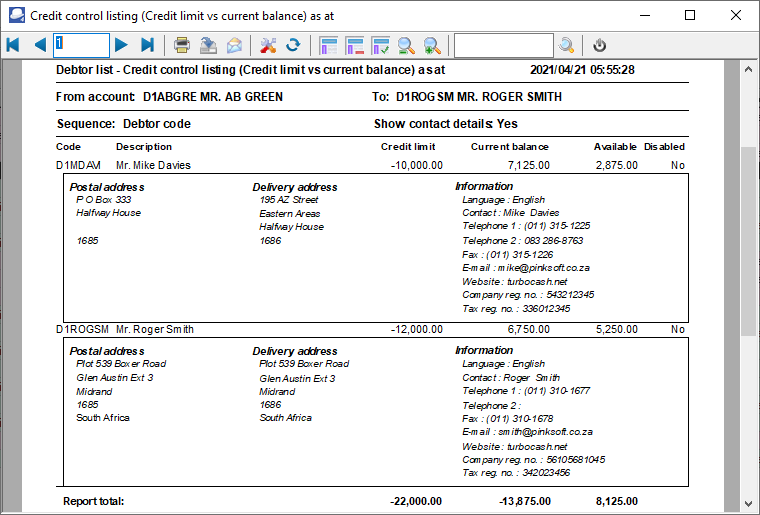Go to the first report page
Image resolution: width=760 pixels, height=515 pixels.
pyautogui.click(x=13, y=45)
